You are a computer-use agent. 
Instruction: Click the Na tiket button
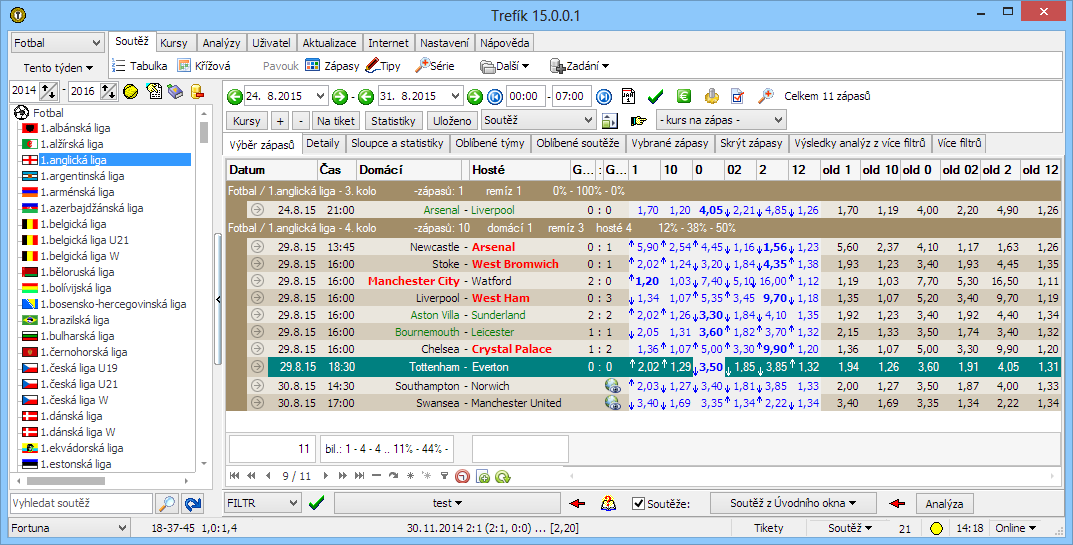336,121
